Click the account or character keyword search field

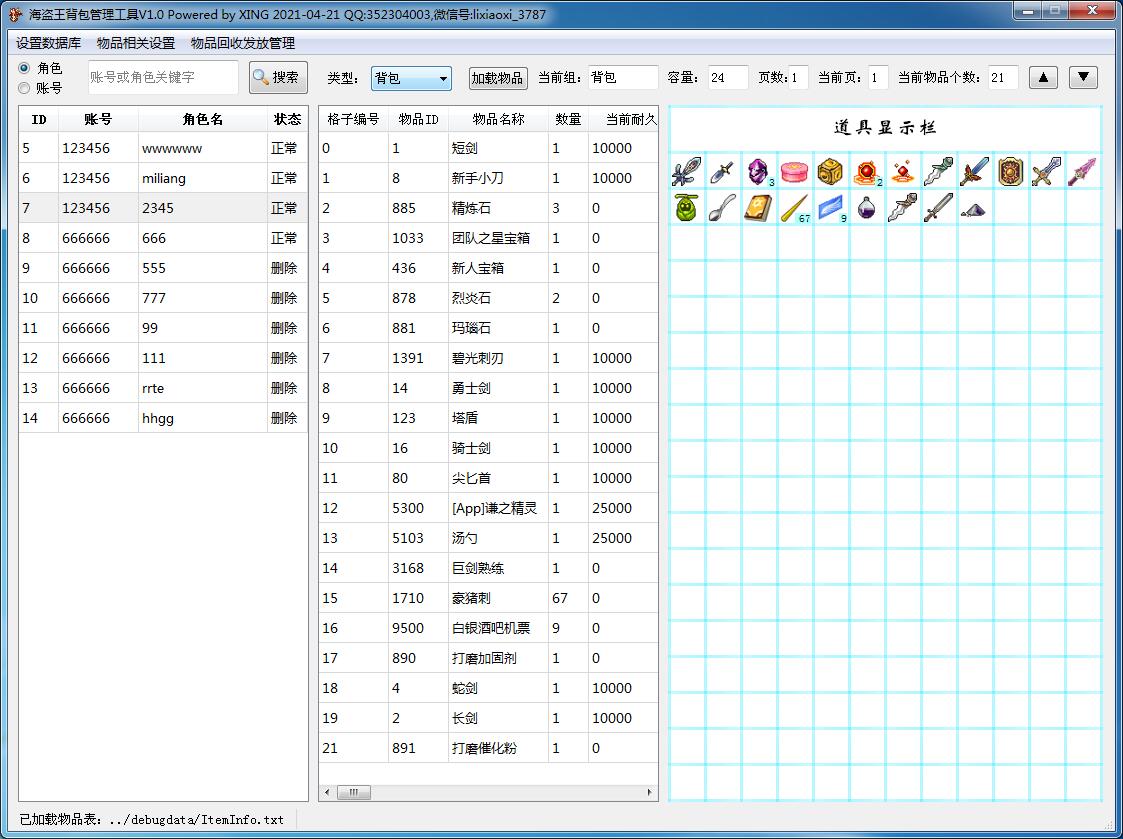pyautogui.click(x=163, y=77)
